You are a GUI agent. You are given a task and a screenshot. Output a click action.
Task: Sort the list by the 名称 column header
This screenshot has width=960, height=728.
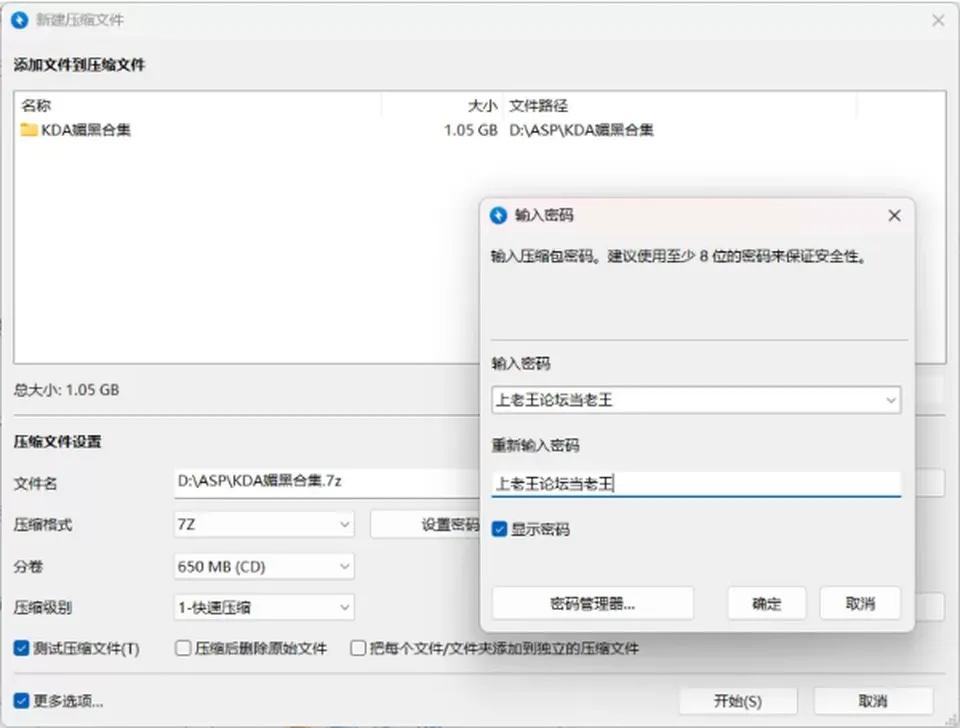[36, 106]
